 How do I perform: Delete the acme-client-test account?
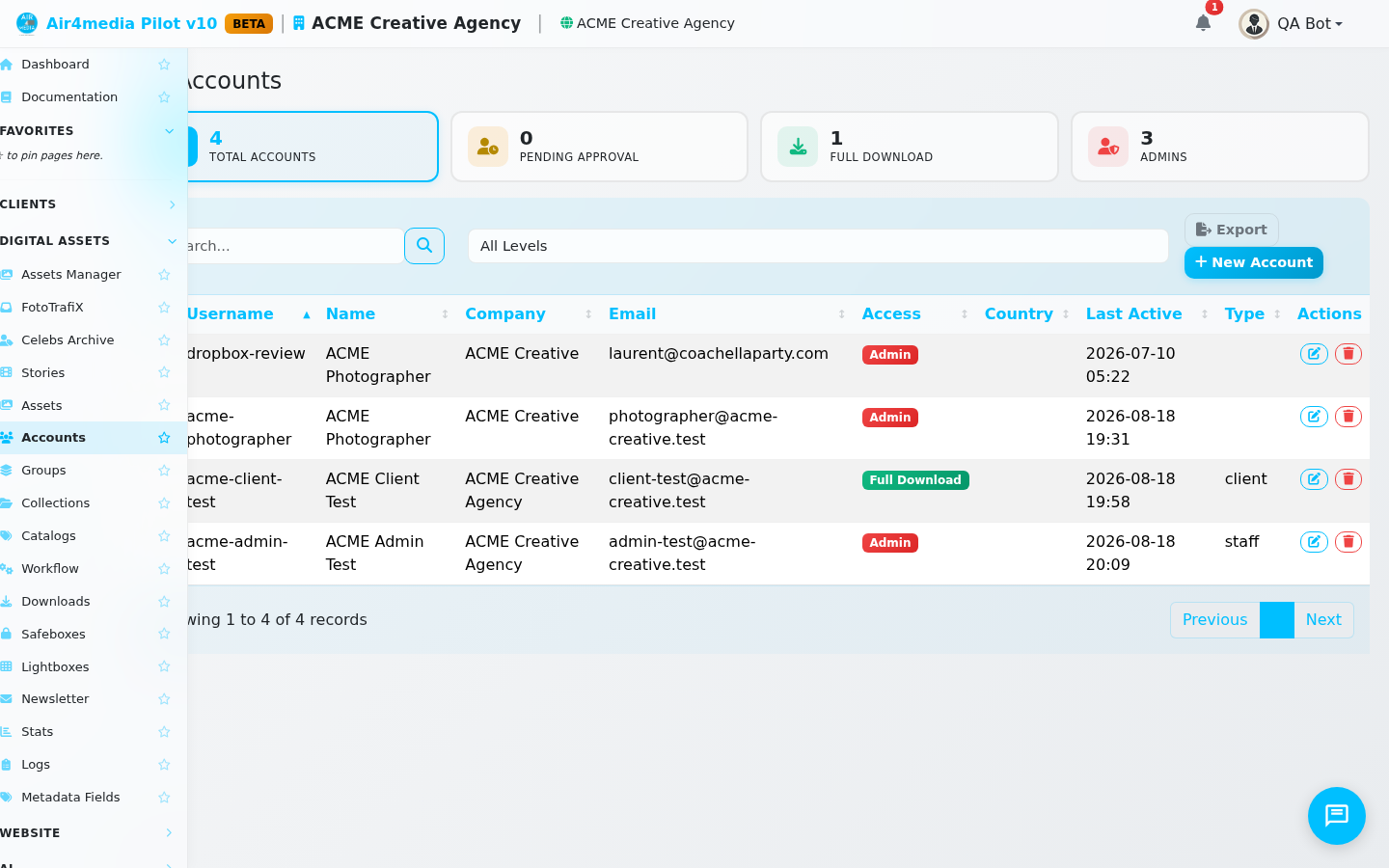point(1348,479)
